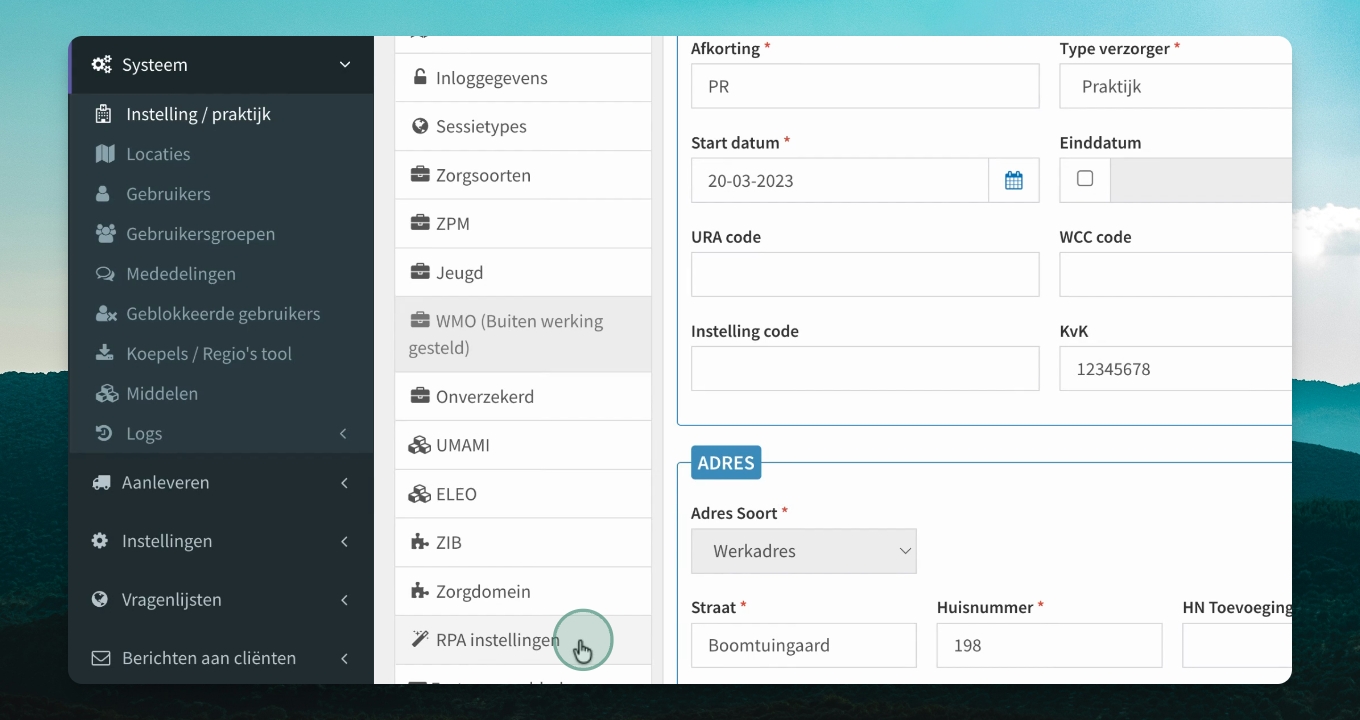
Task: Expand the Aanleveren menu arrow
Action: click(x=344, y=483)
